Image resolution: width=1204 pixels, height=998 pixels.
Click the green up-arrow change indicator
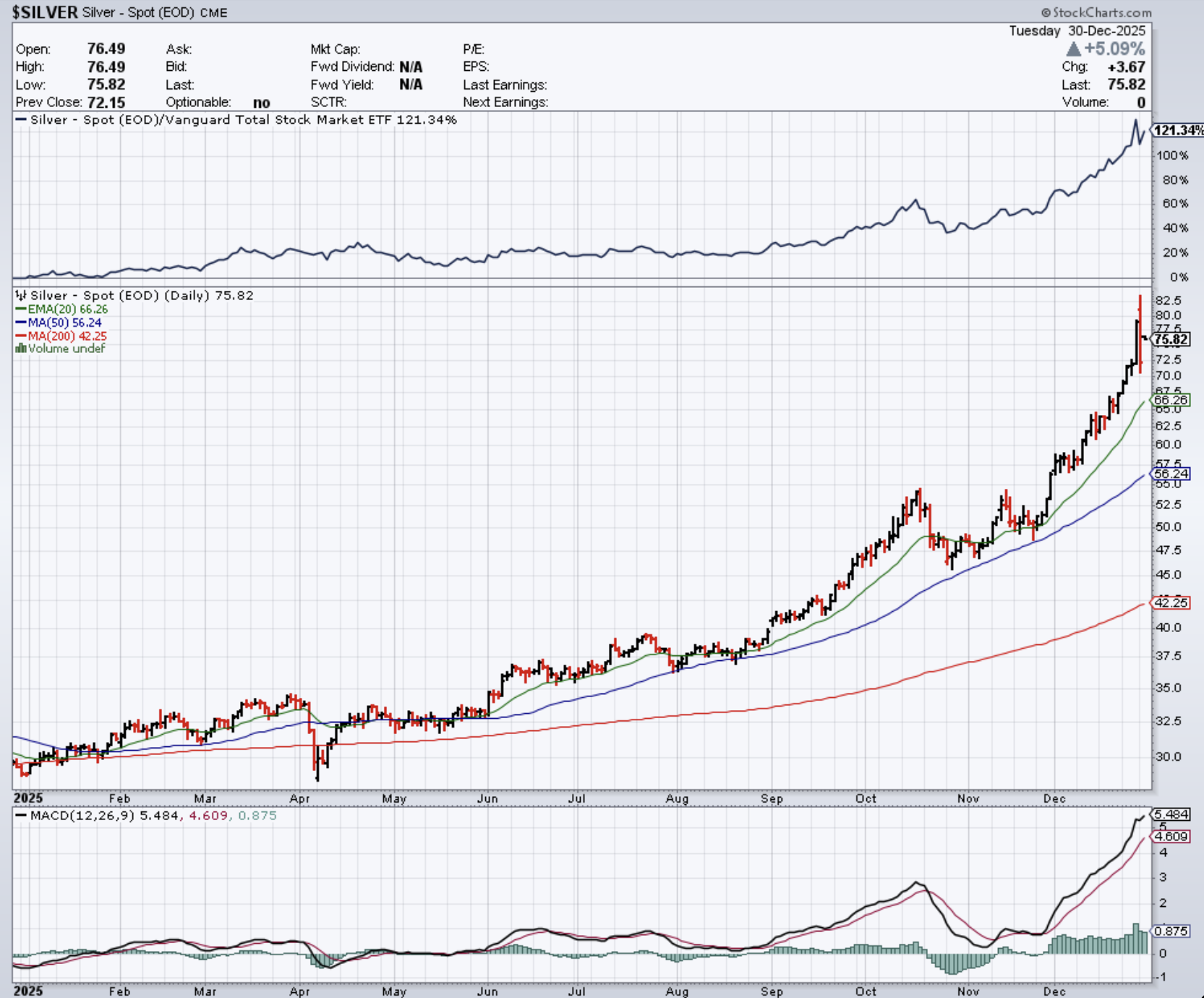click(1074, 49)
